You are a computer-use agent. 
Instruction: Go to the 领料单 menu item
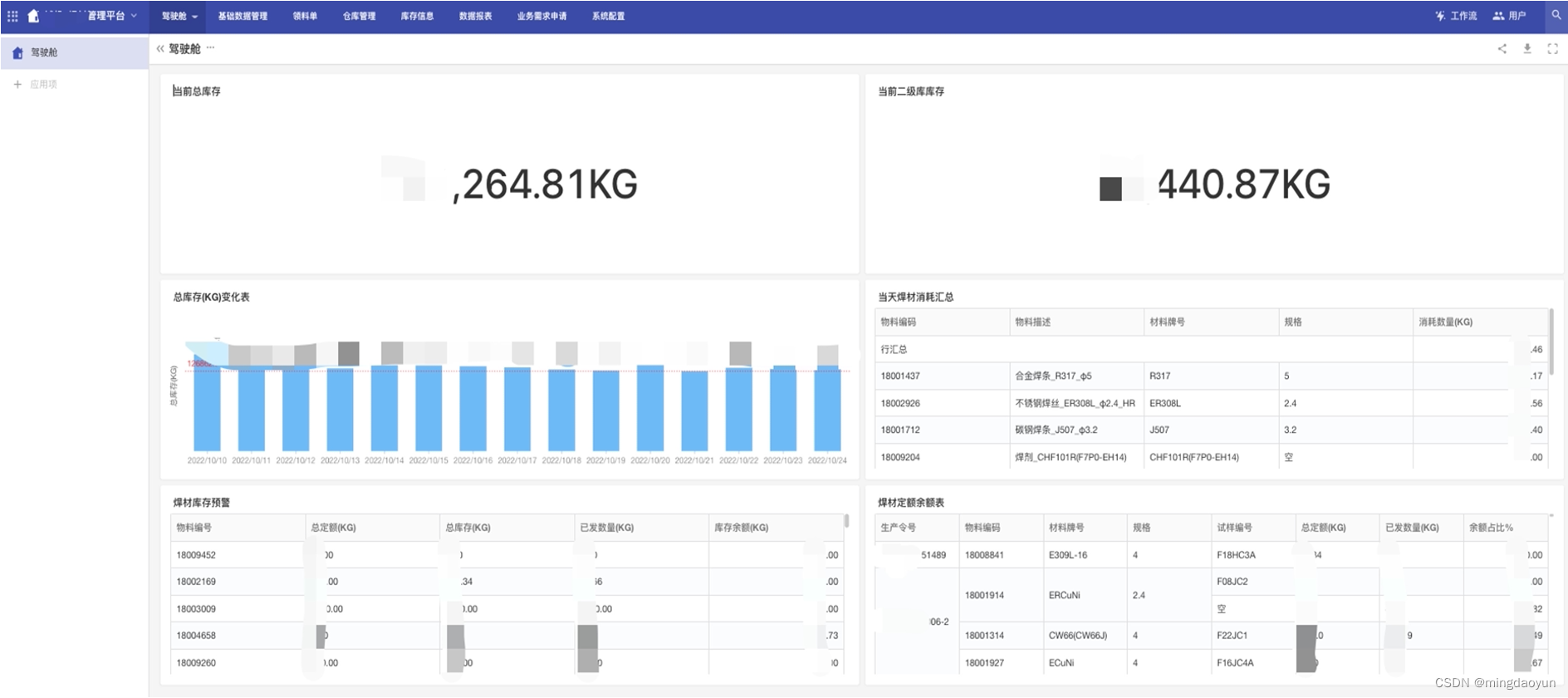[305, 17]
